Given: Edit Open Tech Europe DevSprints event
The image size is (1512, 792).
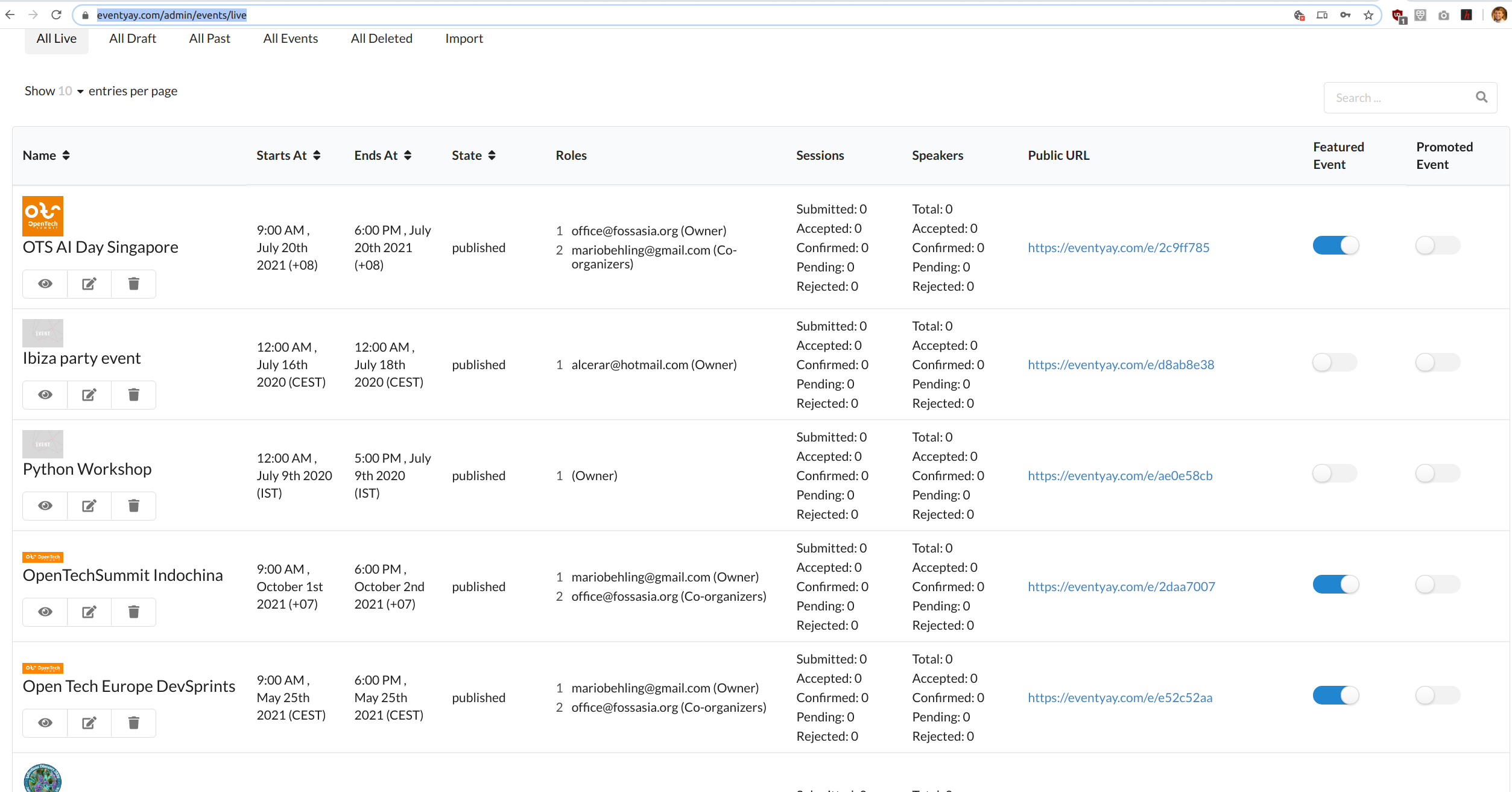Looking at the screenshot, I should tap(89, 723).
